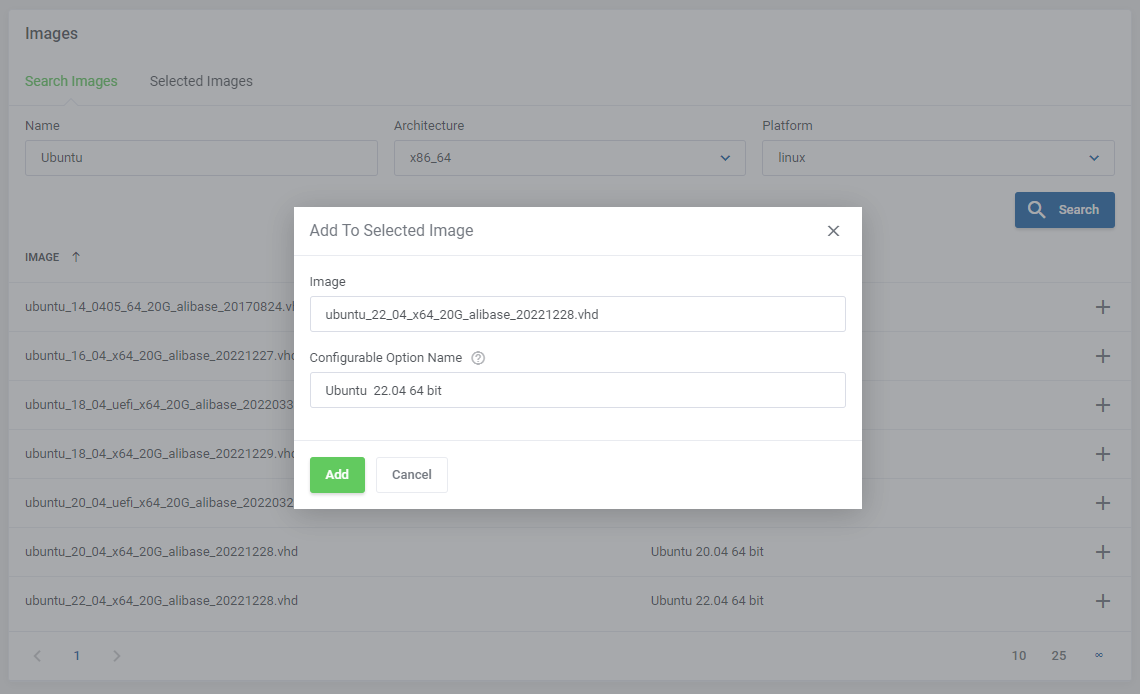
Task: Click the green Add button
Action: (x=337, y=475)
